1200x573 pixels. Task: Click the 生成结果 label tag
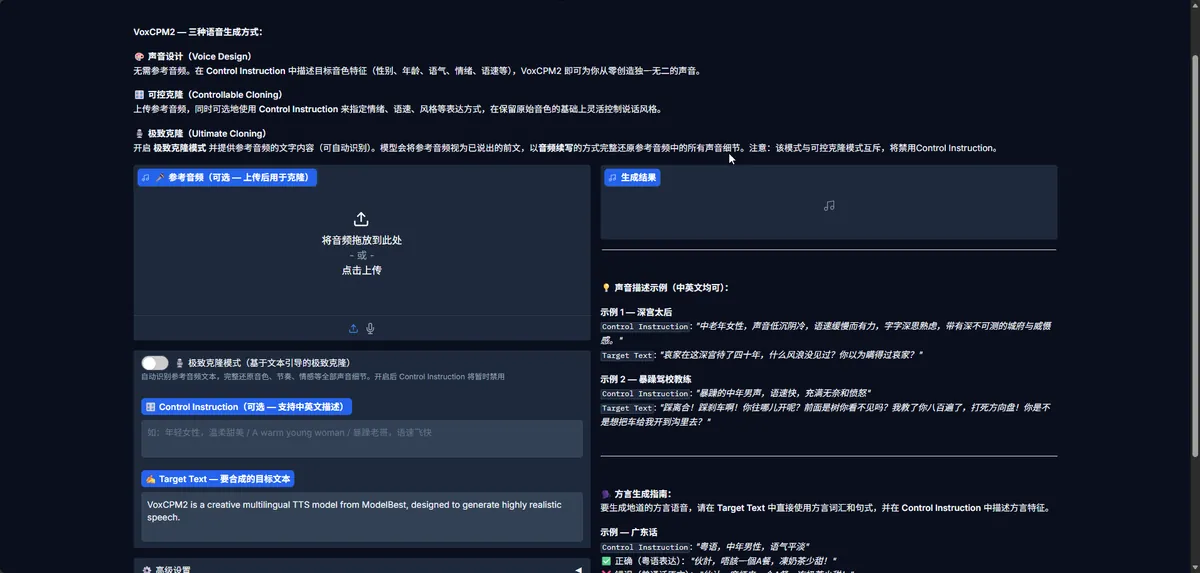632,177
